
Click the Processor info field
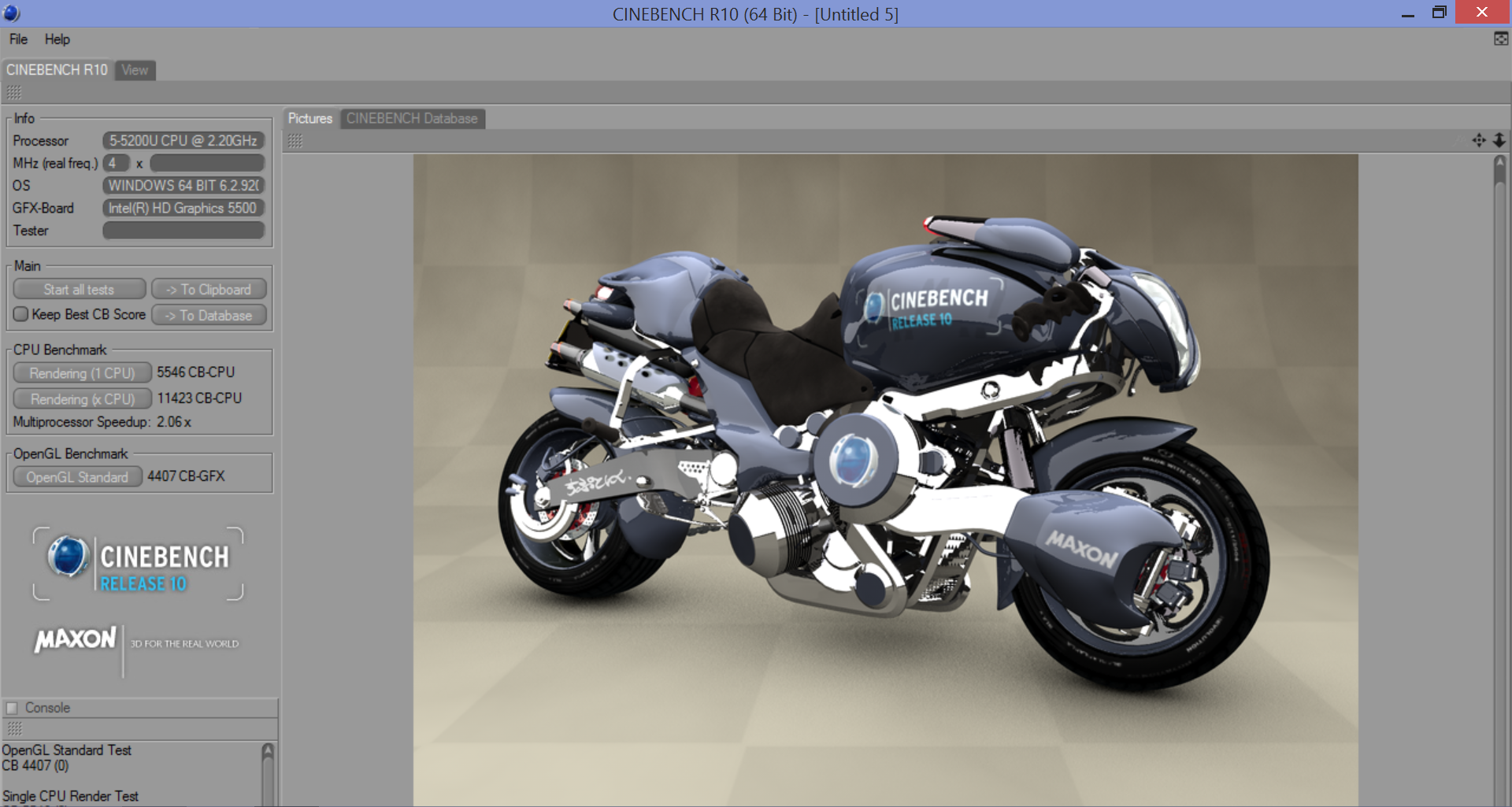pyautogui.click(x=183, y=141)
